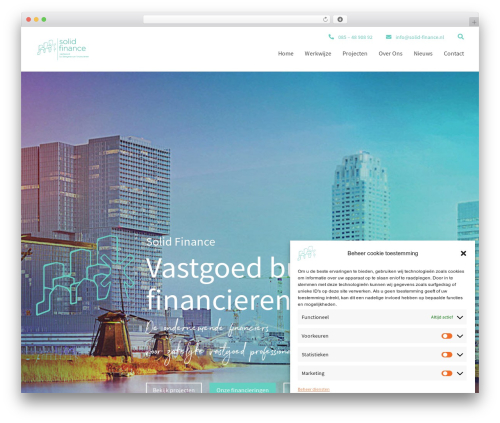Image resolution: width=500 pixels, height=423 pixels.
Task: Click the large teal logo outline on hero
Action: (85, 275)
